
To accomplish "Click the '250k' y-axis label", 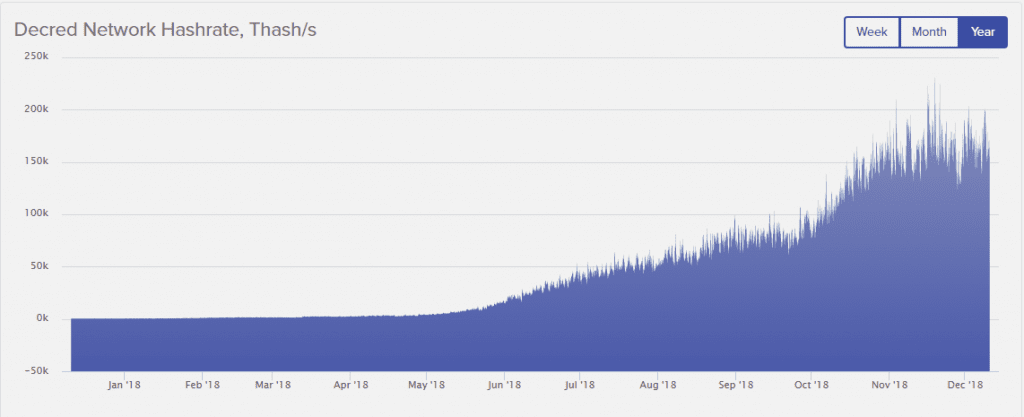I will (x=38, y=57).
